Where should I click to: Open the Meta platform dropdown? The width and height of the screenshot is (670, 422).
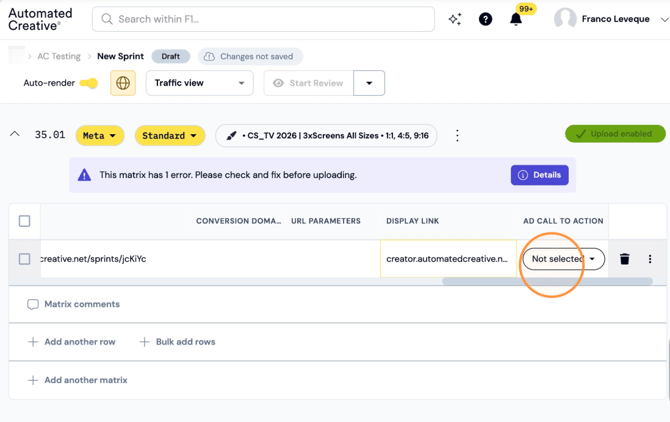[x=100, y=136]
